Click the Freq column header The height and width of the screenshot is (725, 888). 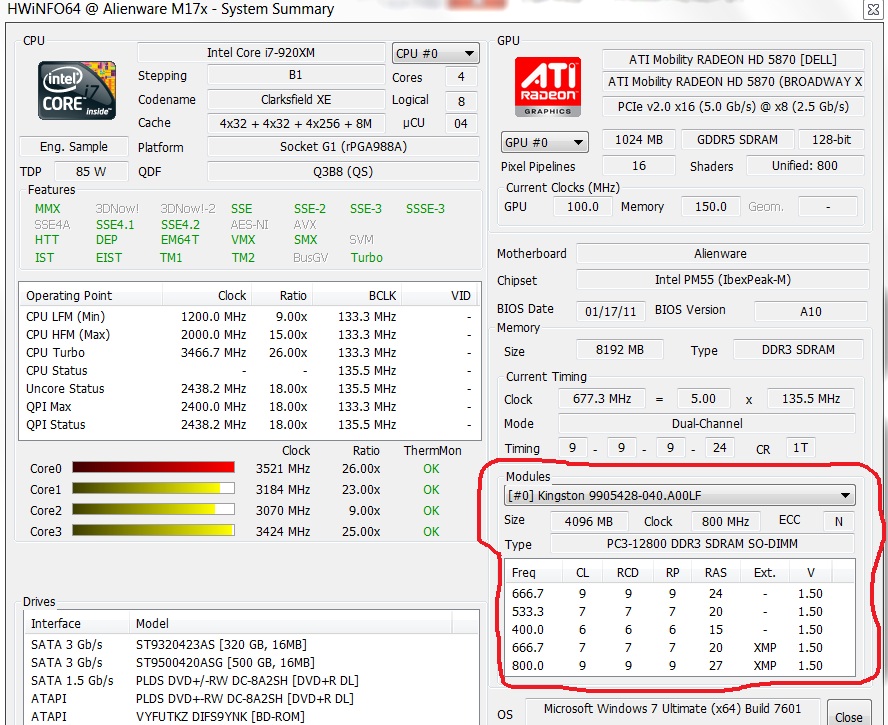(x=533, y=573)
